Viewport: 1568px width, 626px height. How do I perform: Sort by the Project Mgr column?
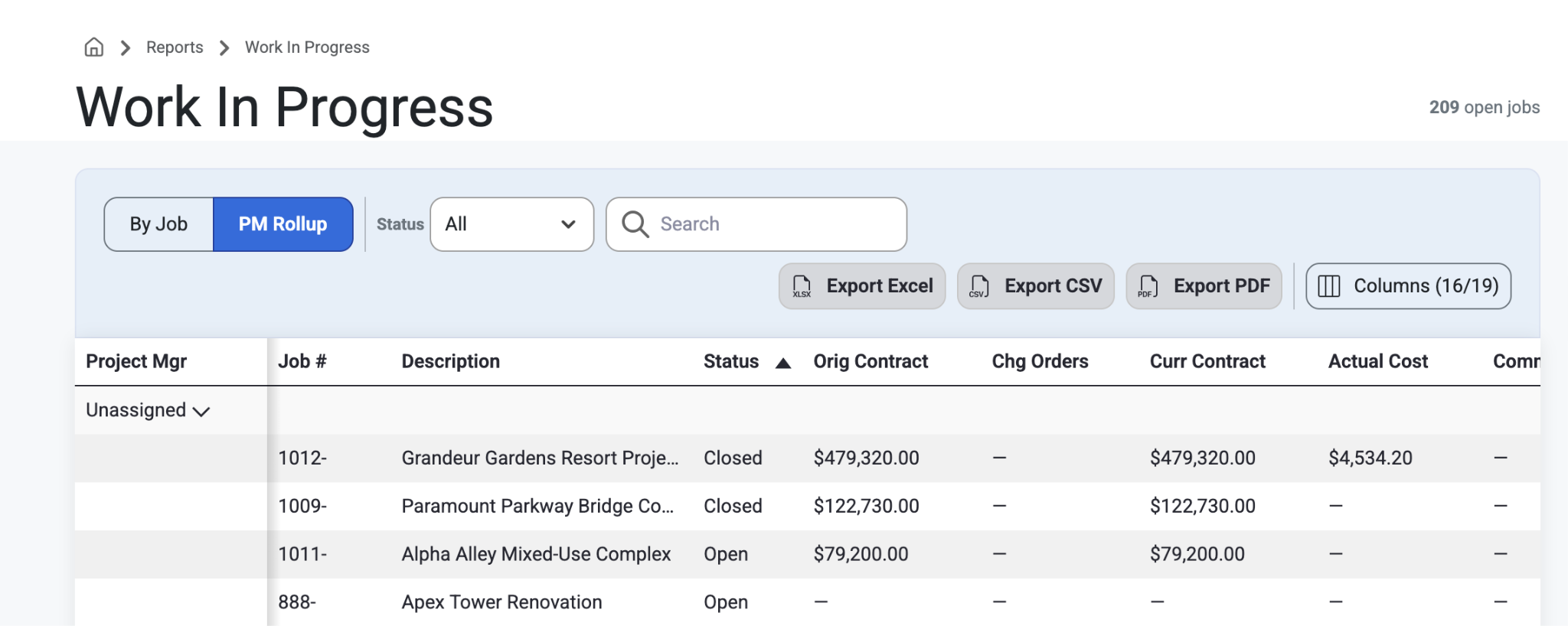(136, 361)
